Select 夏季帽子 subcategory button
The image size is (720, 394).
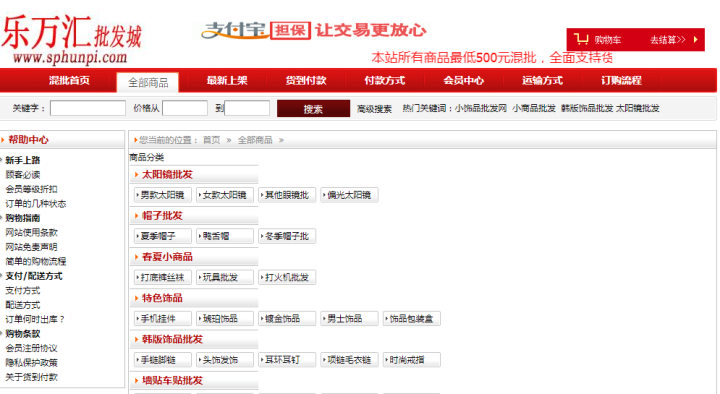pos(163,236)
